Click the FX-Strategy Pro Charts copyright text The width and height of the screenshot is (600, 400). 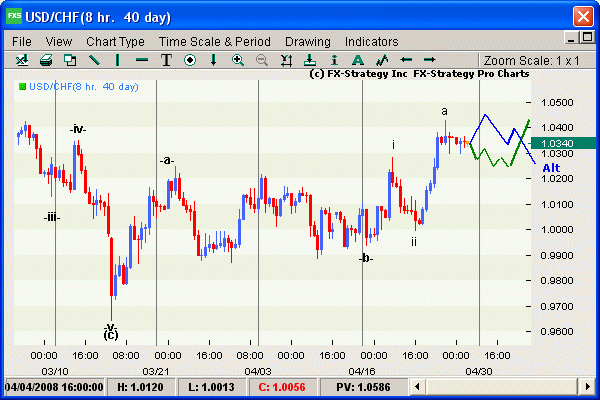[x=419, y=73]
